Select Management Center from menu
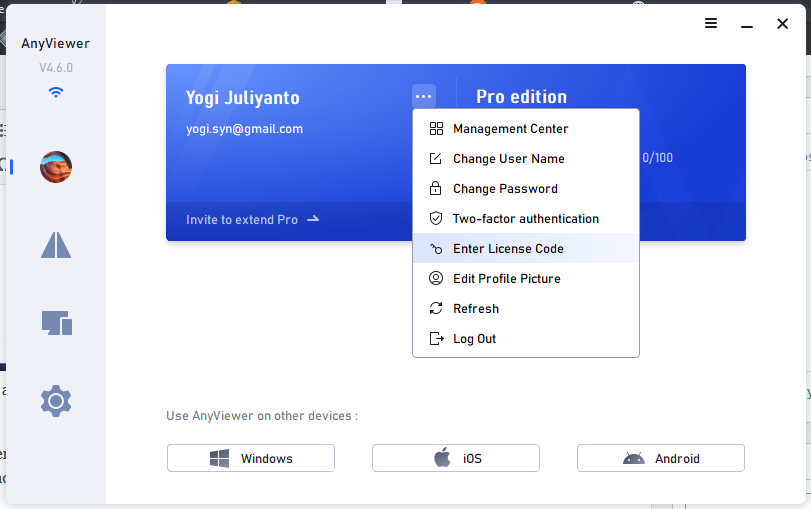The width and height of the screenshot is (811, 509). [510, 129]
